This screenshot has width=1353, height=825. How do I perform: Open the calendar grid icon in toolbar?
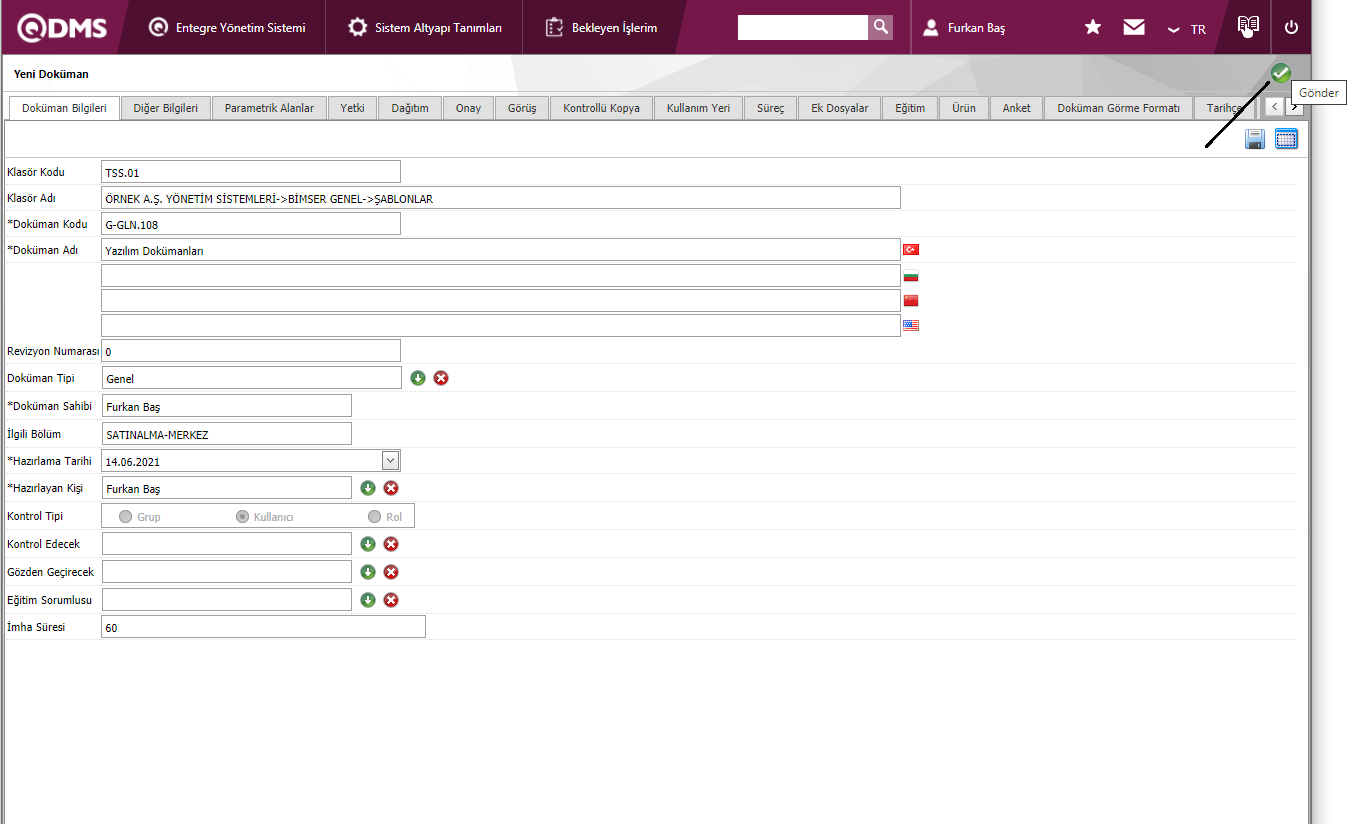1286,139
